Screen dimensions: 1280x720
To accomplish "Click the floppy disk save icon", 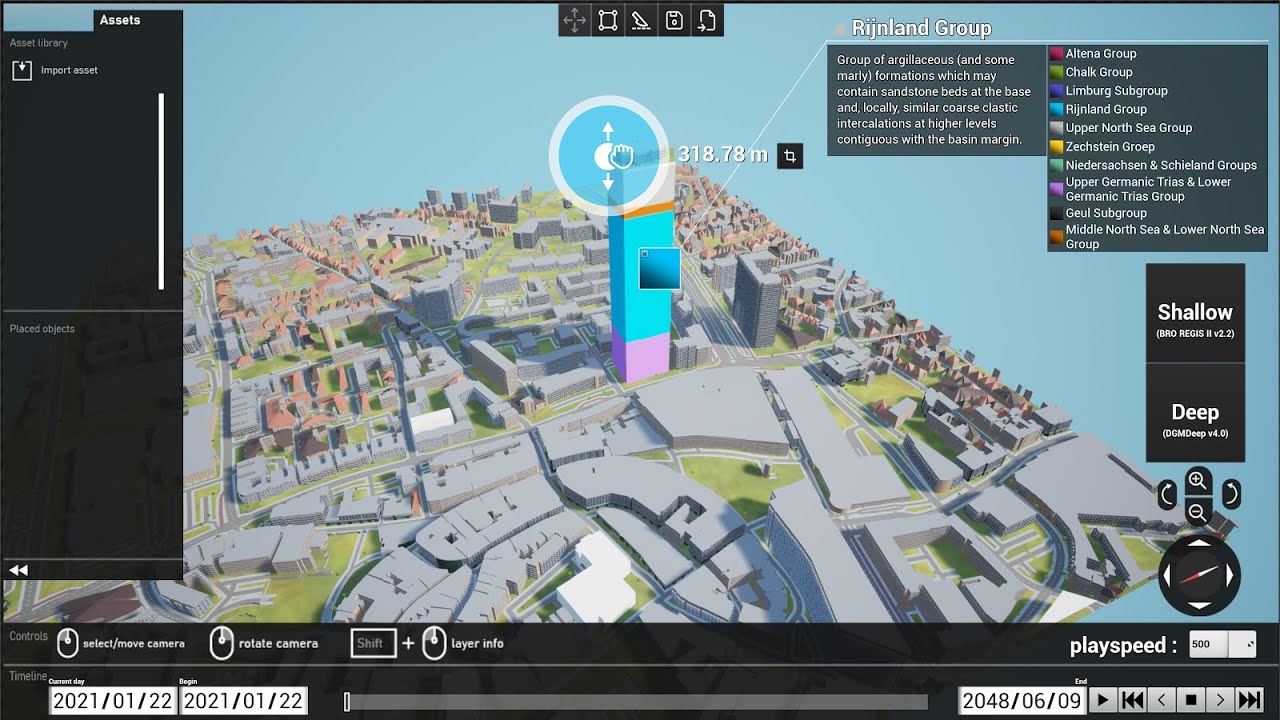I will (674, 20).
